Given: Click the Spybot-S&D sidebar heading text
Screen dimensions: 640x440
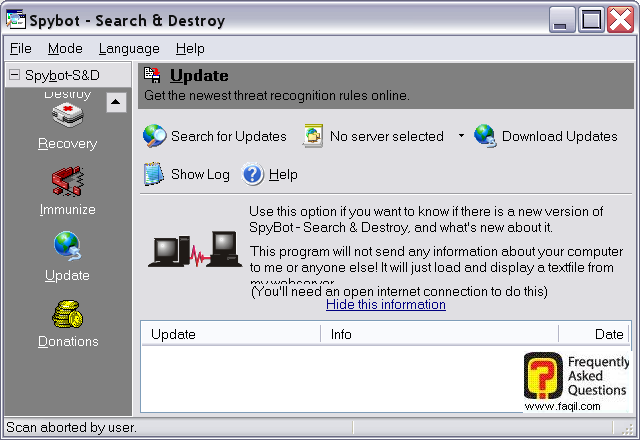Looking at the screenshot, I should coord(62,75).
